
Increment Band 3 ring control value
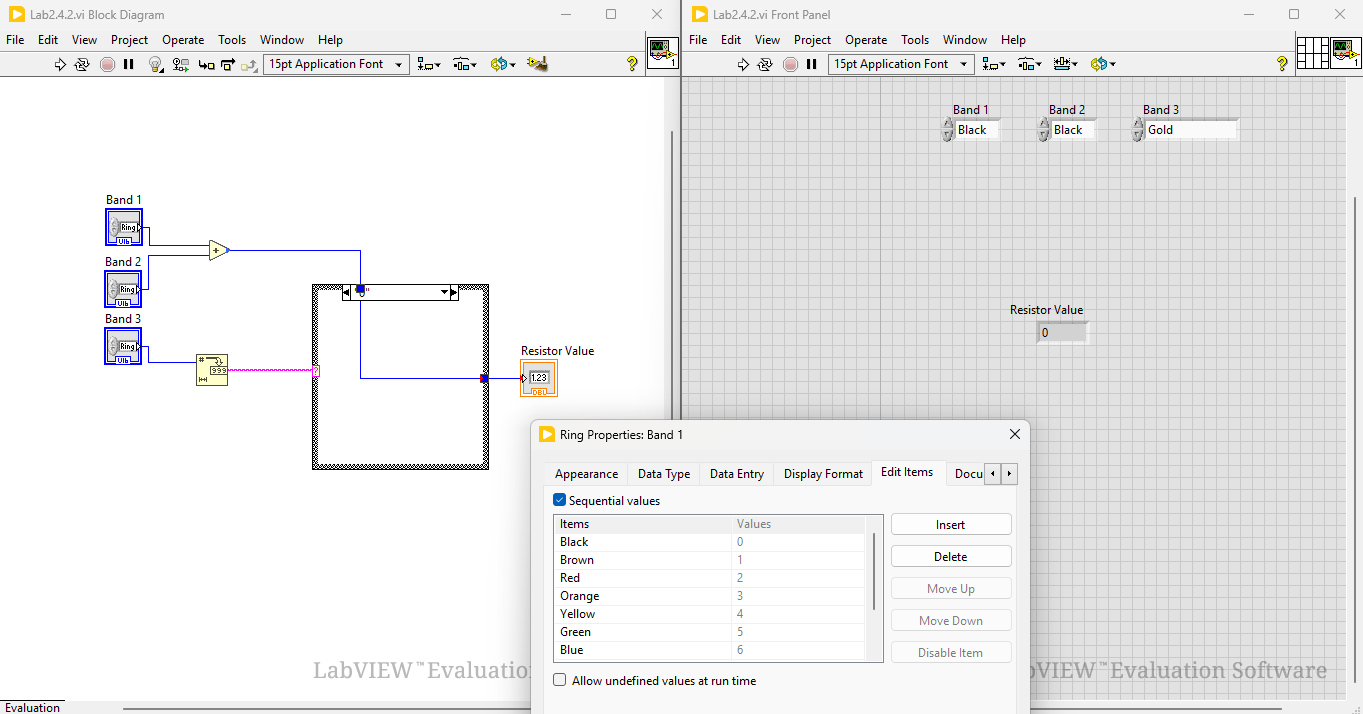click(x=1138, y=124)
